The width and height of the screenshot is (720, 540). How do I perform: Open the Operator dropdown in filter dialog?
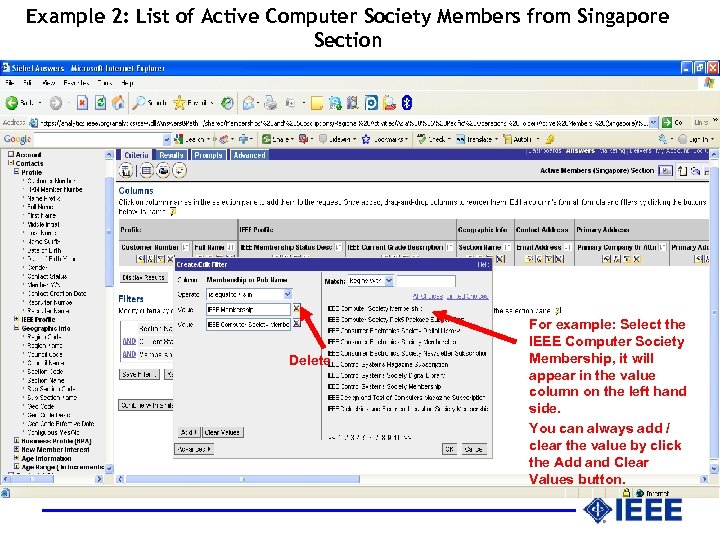(287, 294)
